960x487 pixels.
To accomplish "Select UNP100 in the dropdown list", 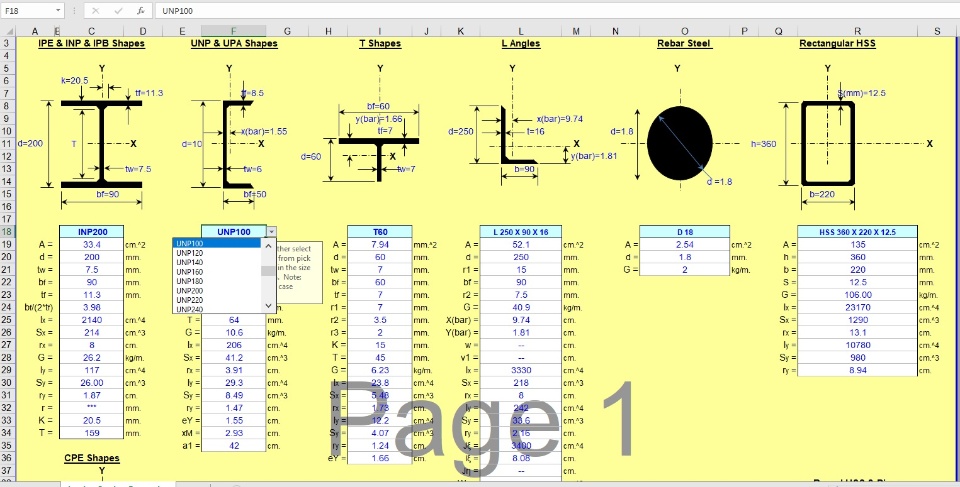I will coord(217,243).
